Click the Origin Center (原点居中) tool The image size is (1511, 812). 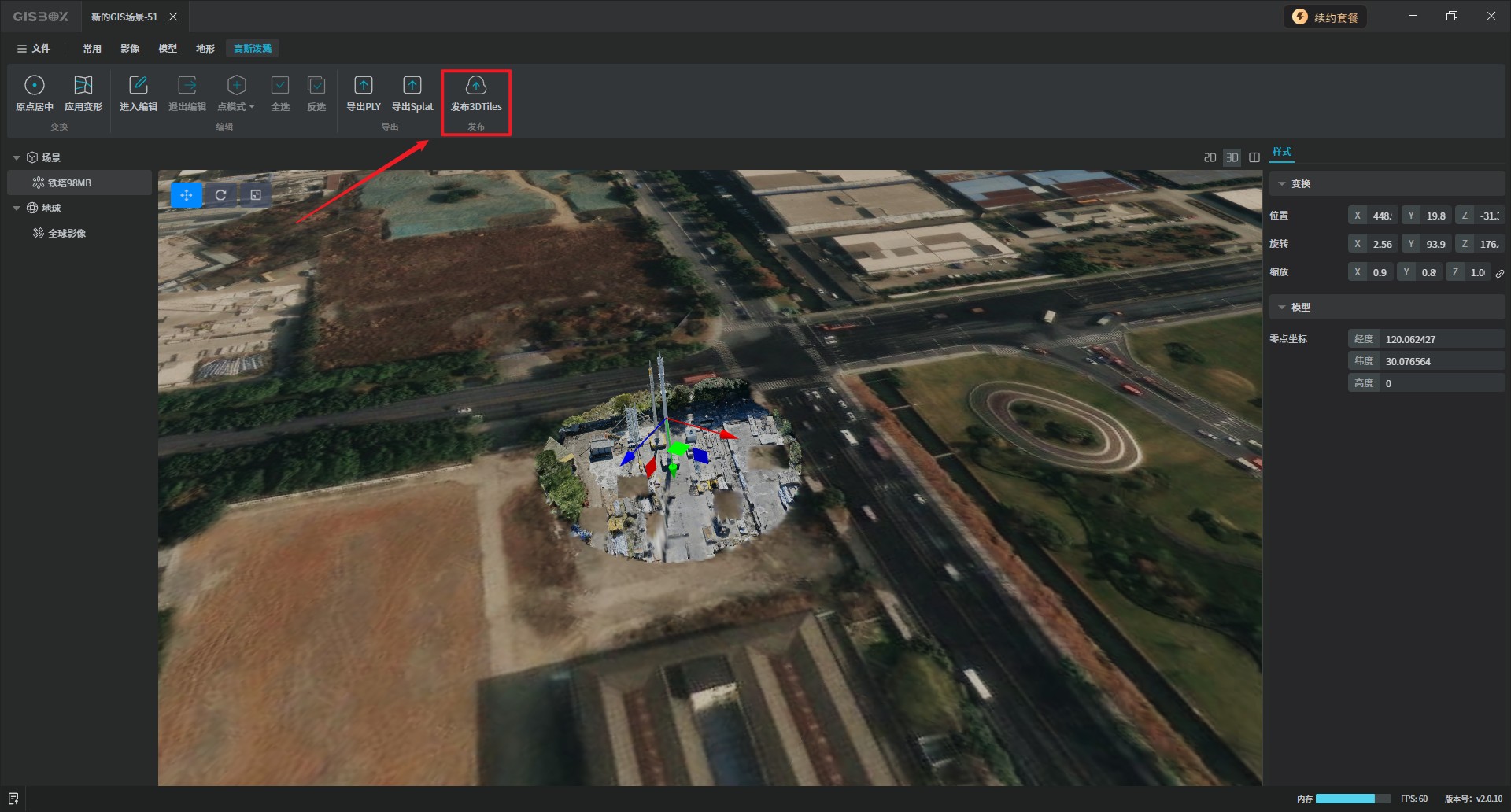pos(34,86)
